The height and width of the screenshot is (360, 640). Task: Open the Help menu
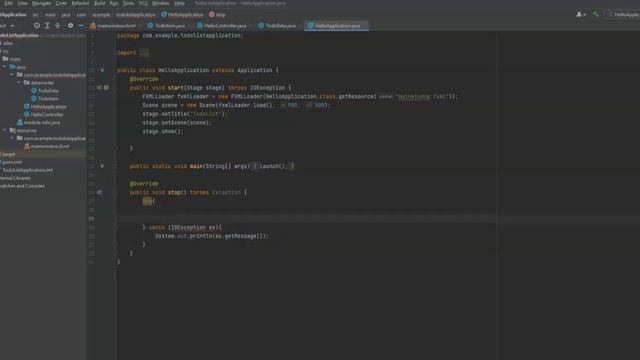coord(180,3)
